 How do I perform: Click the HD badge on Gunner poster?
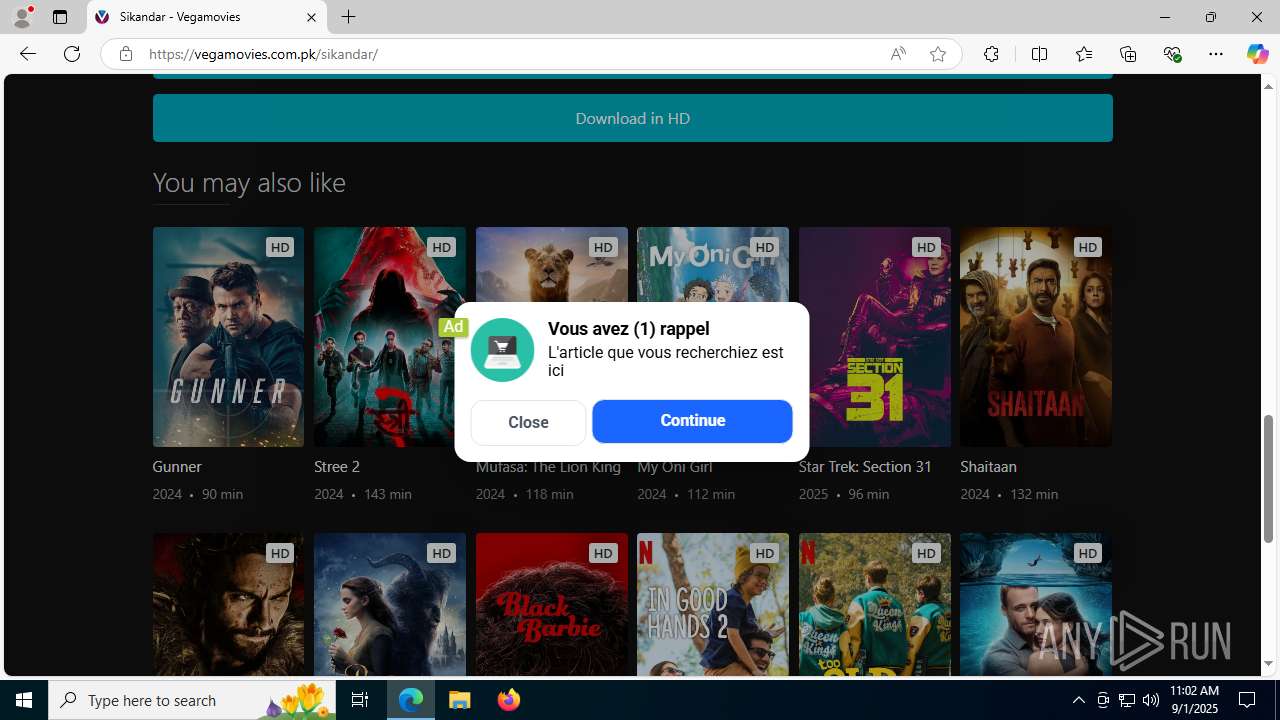[280, 247]
